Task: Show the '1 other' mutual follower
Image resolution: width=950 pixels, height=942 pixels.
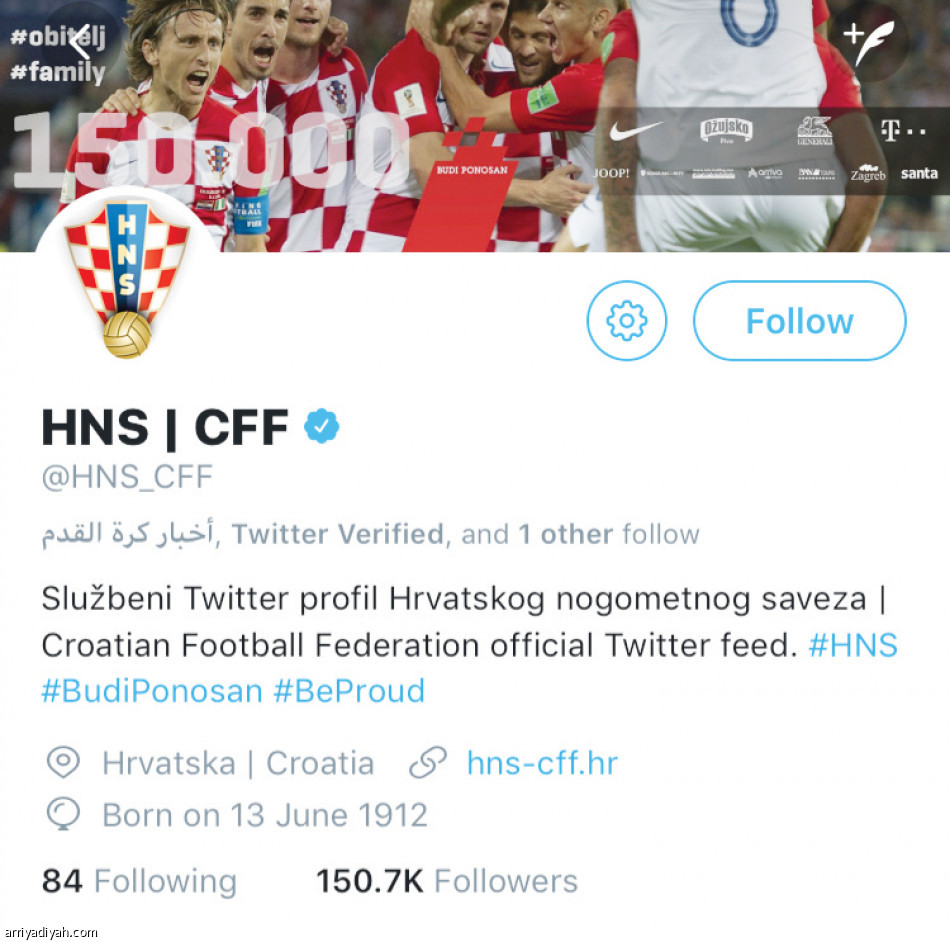Action: (564, 535)
